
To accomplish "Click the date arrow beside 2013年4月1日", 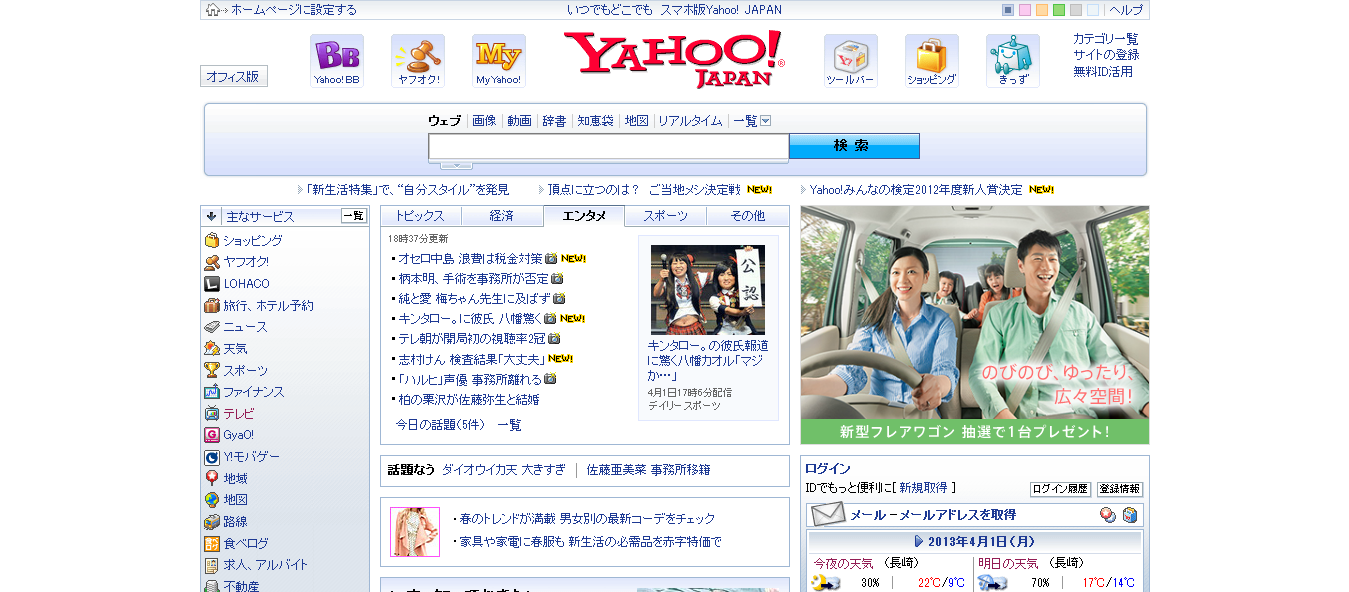I will [919, 541].
